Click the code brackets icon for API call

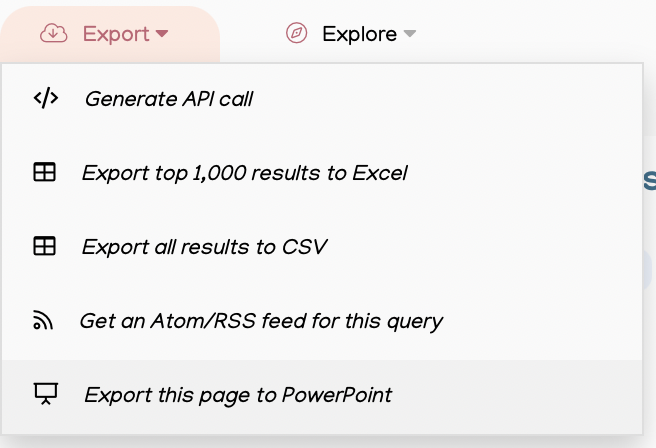point(46,98)
